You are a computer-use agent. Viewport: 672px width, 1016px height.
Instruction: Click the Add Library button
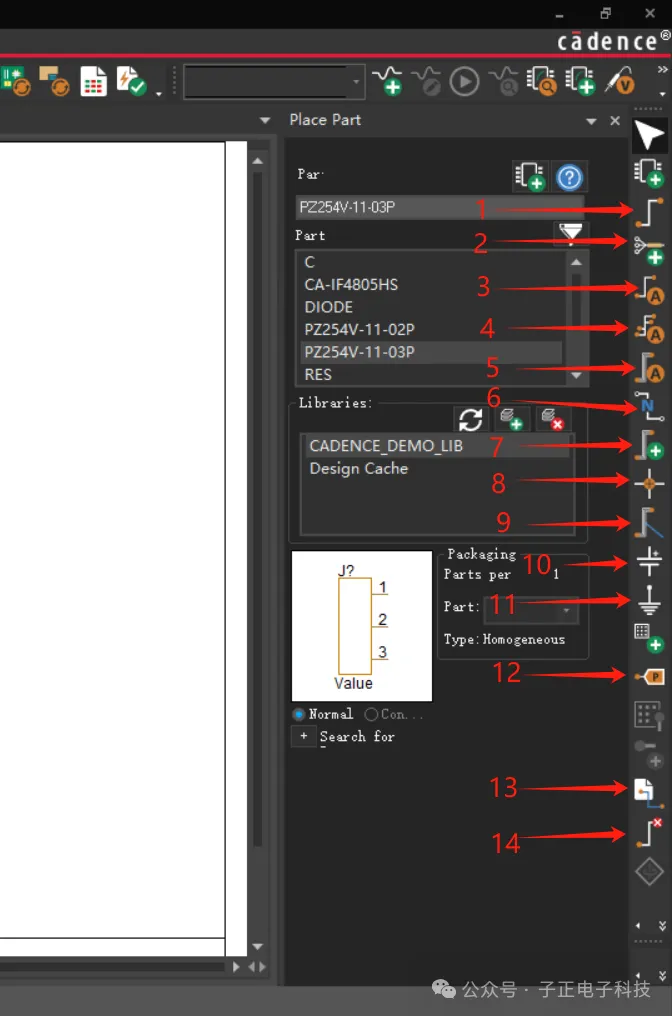click(511, 420)
